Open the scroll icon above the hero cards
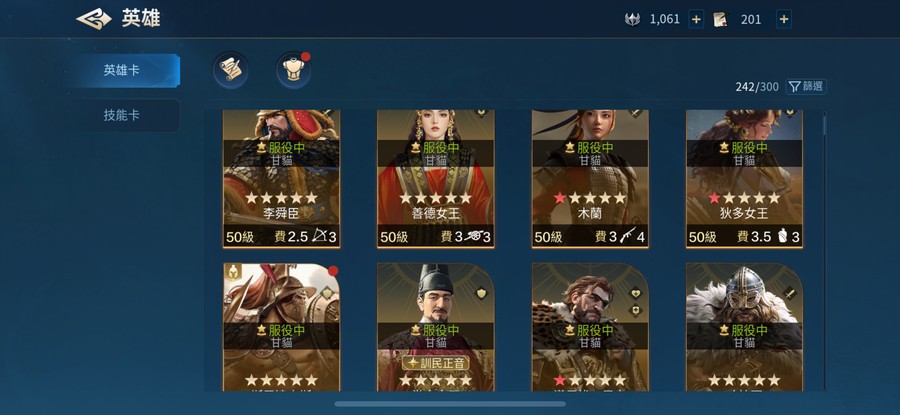This screenshot has width=900, height=415. [x=231, y=69]
